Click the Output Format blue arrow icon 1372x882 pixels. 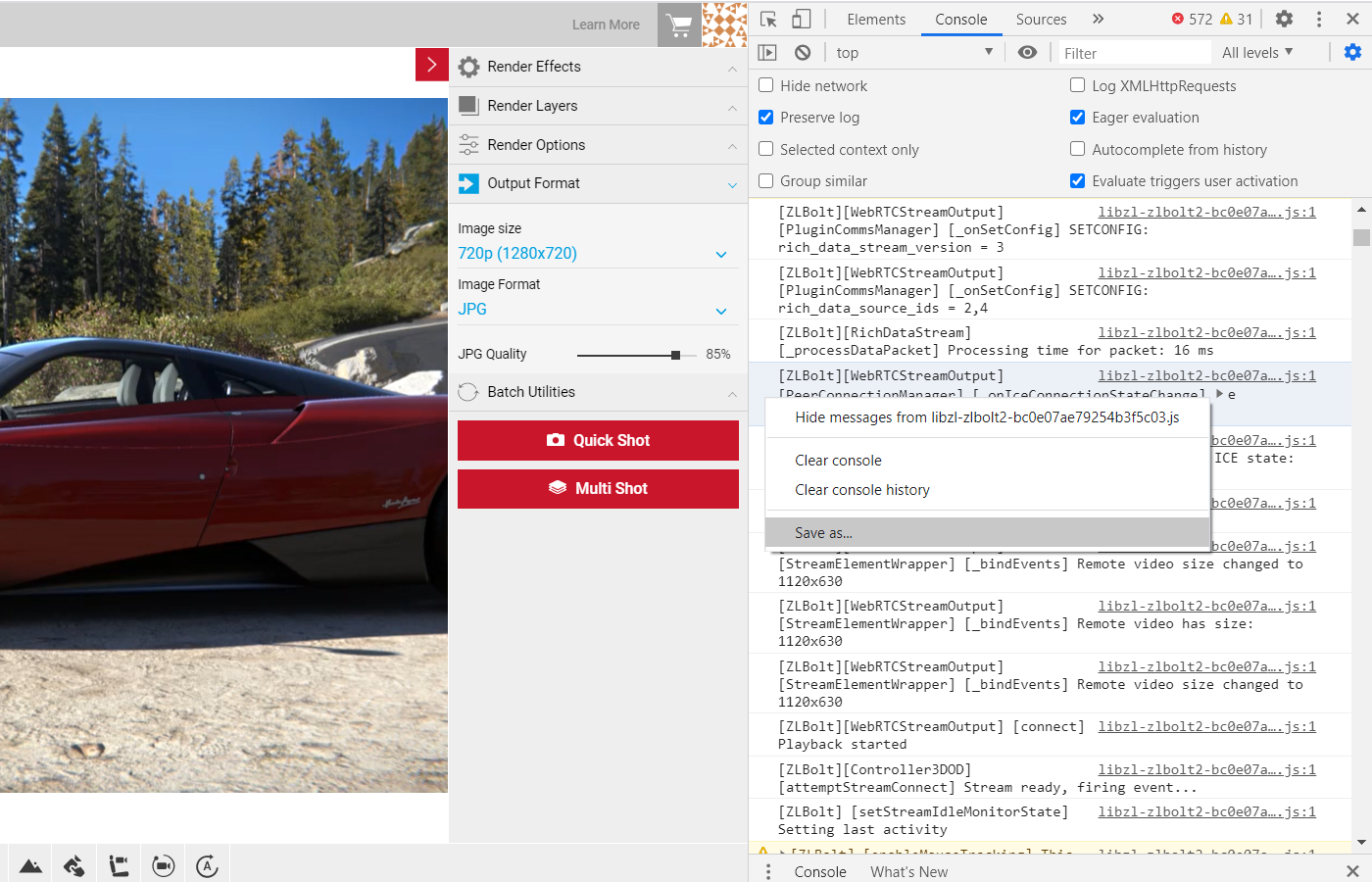[469, 183]
